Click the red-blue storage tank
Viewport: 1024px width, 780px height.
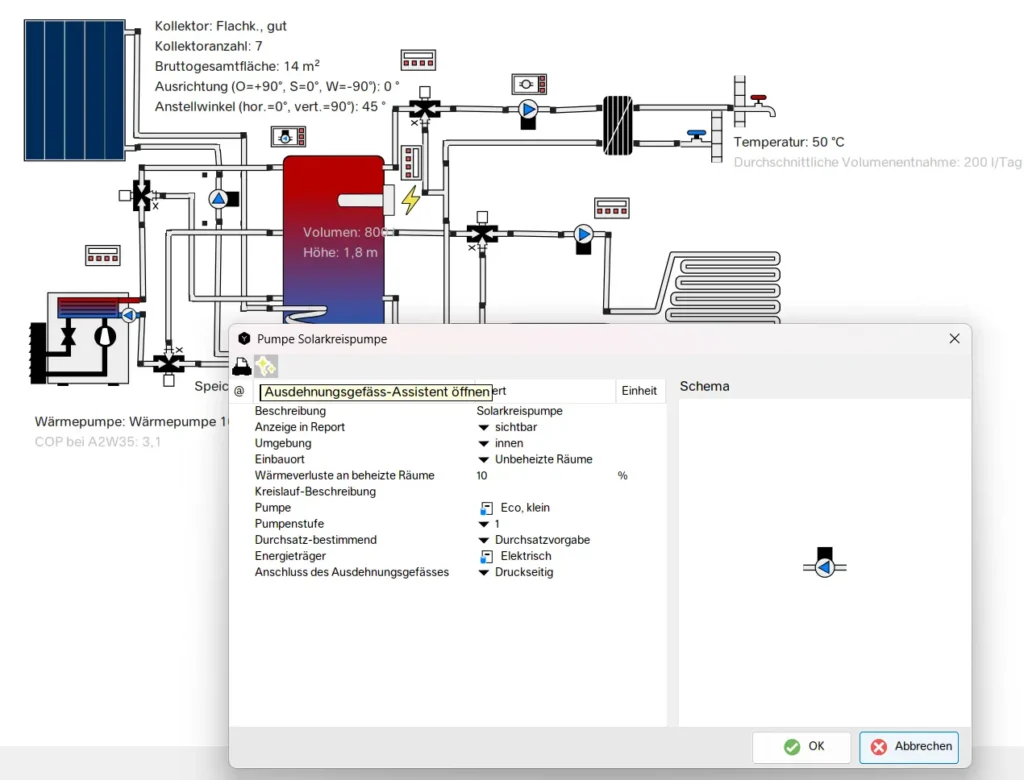(333, 240)
